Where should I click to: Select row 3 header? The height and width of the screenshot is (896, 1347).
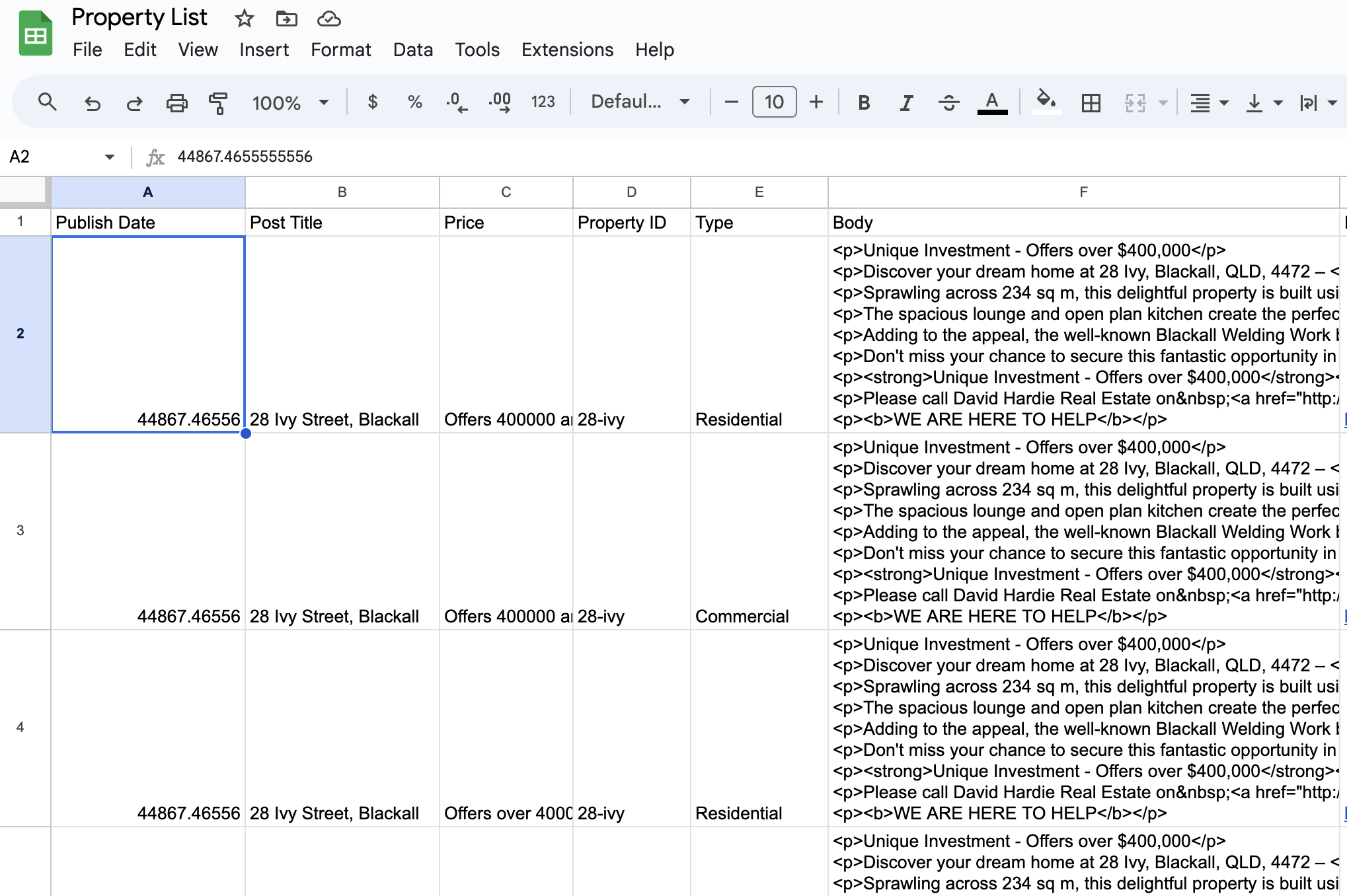click(25, 531)
